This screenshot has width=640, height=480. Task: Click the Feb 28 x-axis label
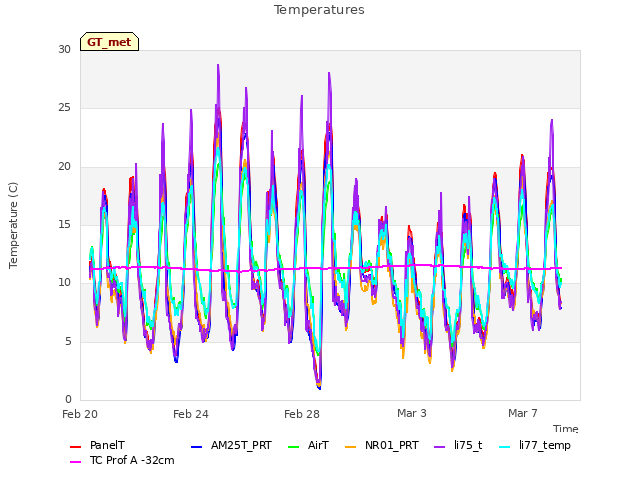(x=302, y=414)
